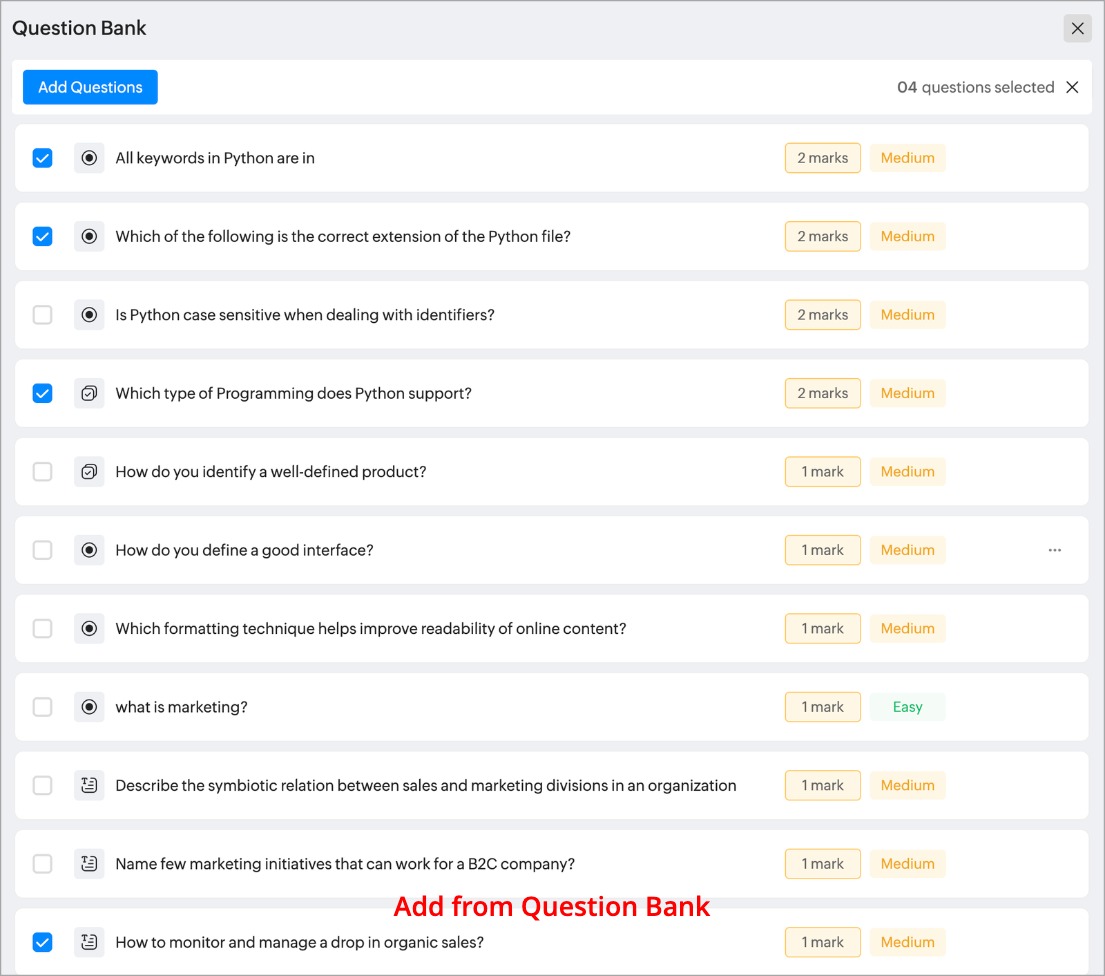Click the Add Questions button
The image size is (1105, 976).
coord(90,87)
